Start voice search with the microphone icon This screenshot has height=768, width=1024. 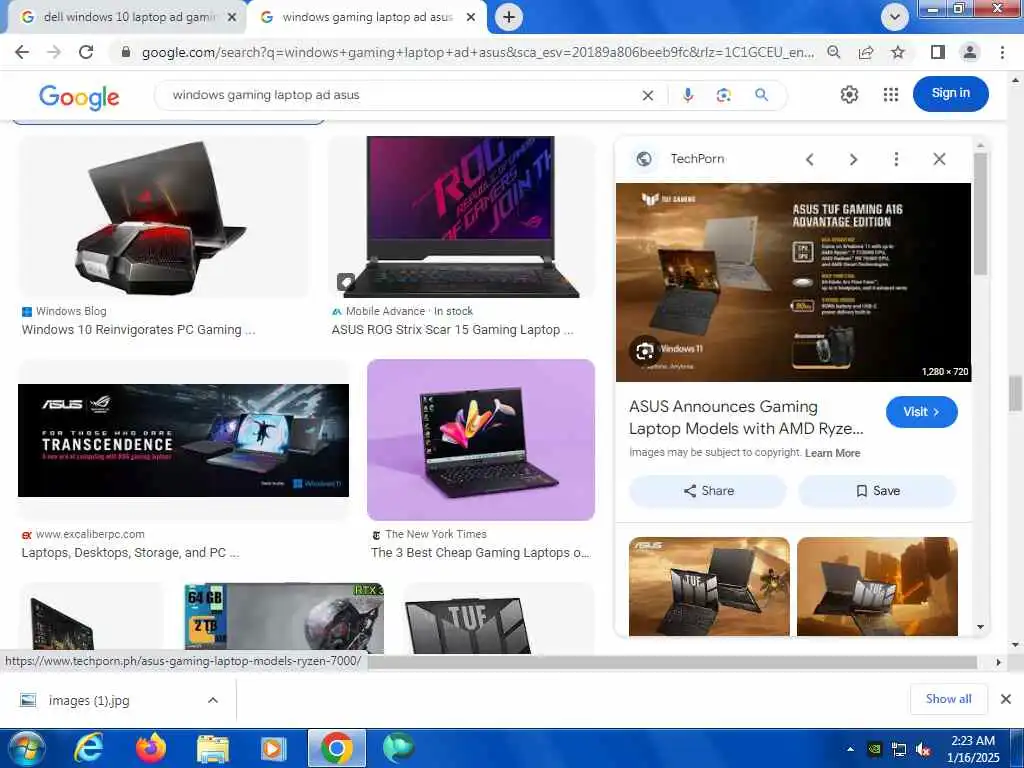[688, 95]
